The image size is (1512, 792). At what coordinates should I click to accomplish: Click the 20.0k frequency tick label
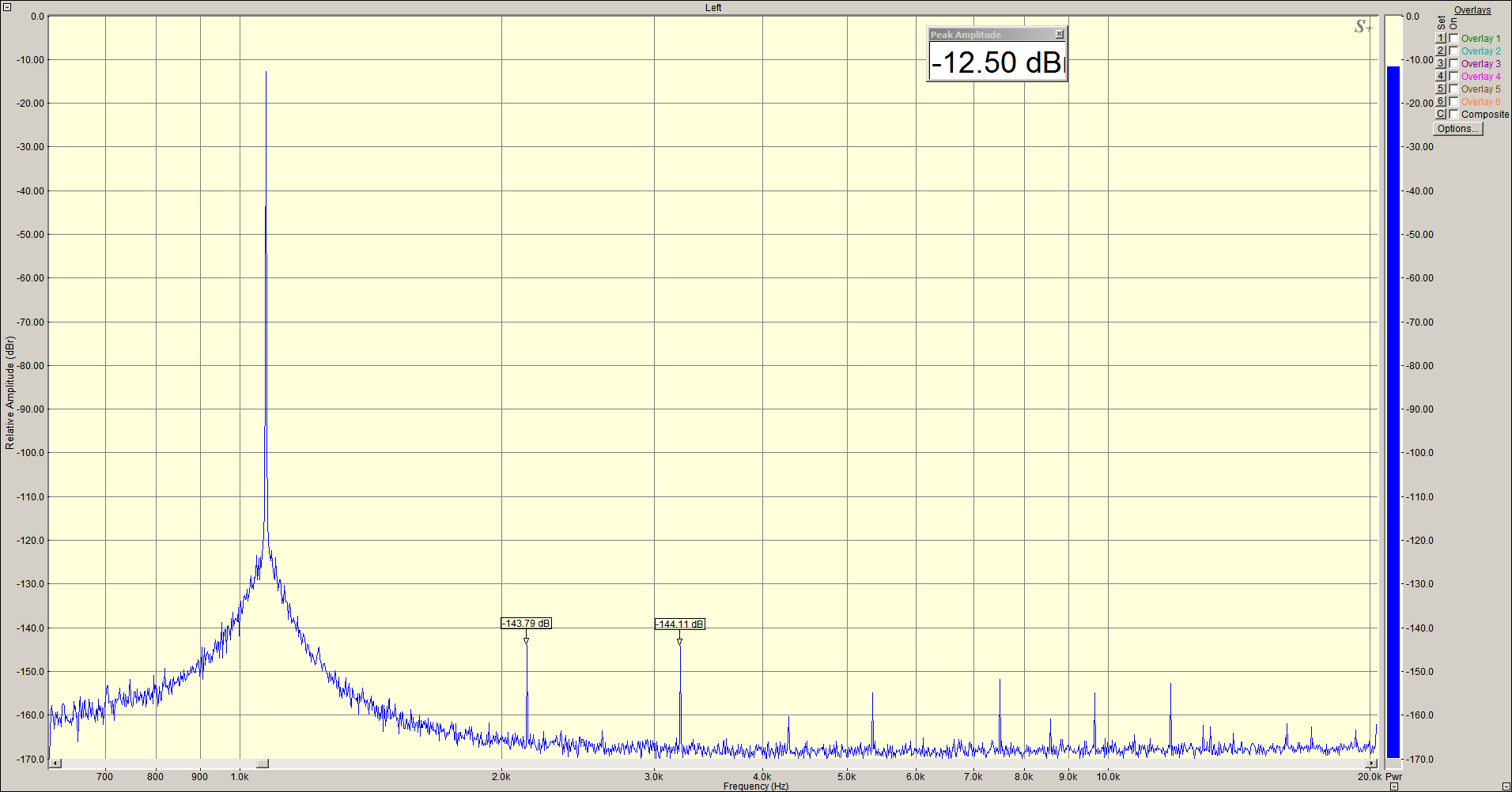click(x=1370, y=777)
